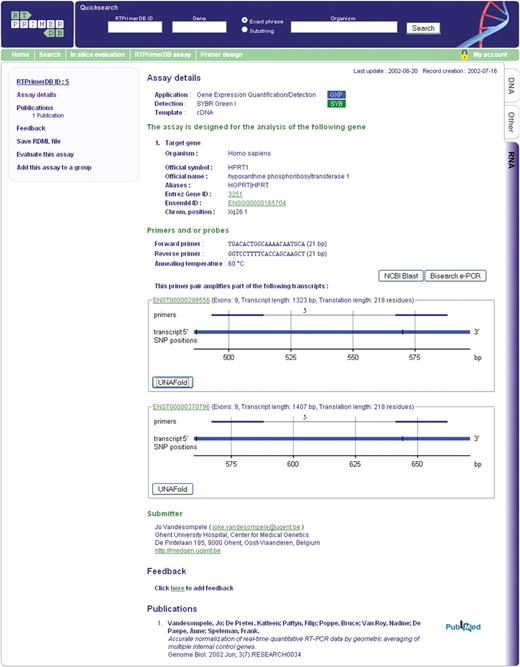
Task: Click Save RDML file
Action: [x=38, y=141]
